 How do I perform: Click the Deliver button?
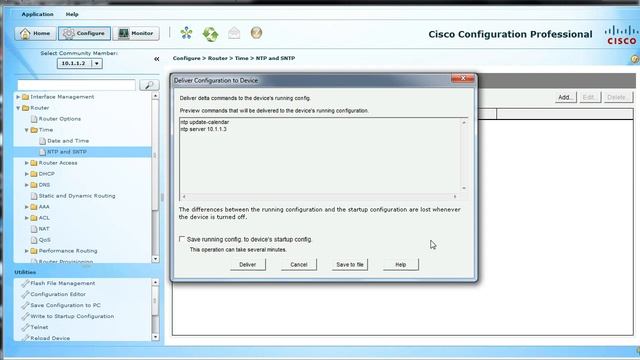tap(247, 264)
